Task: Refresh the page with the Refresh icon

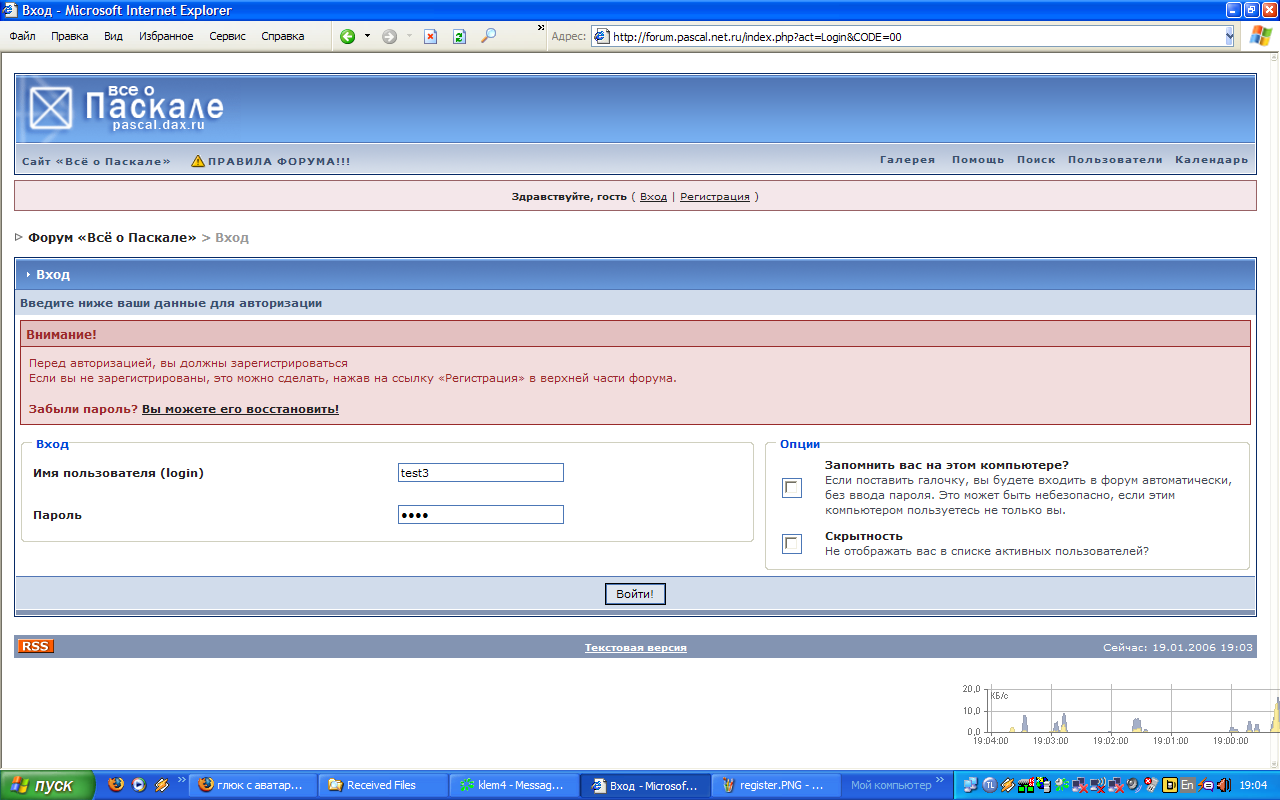Action: (x=459, y=36)
